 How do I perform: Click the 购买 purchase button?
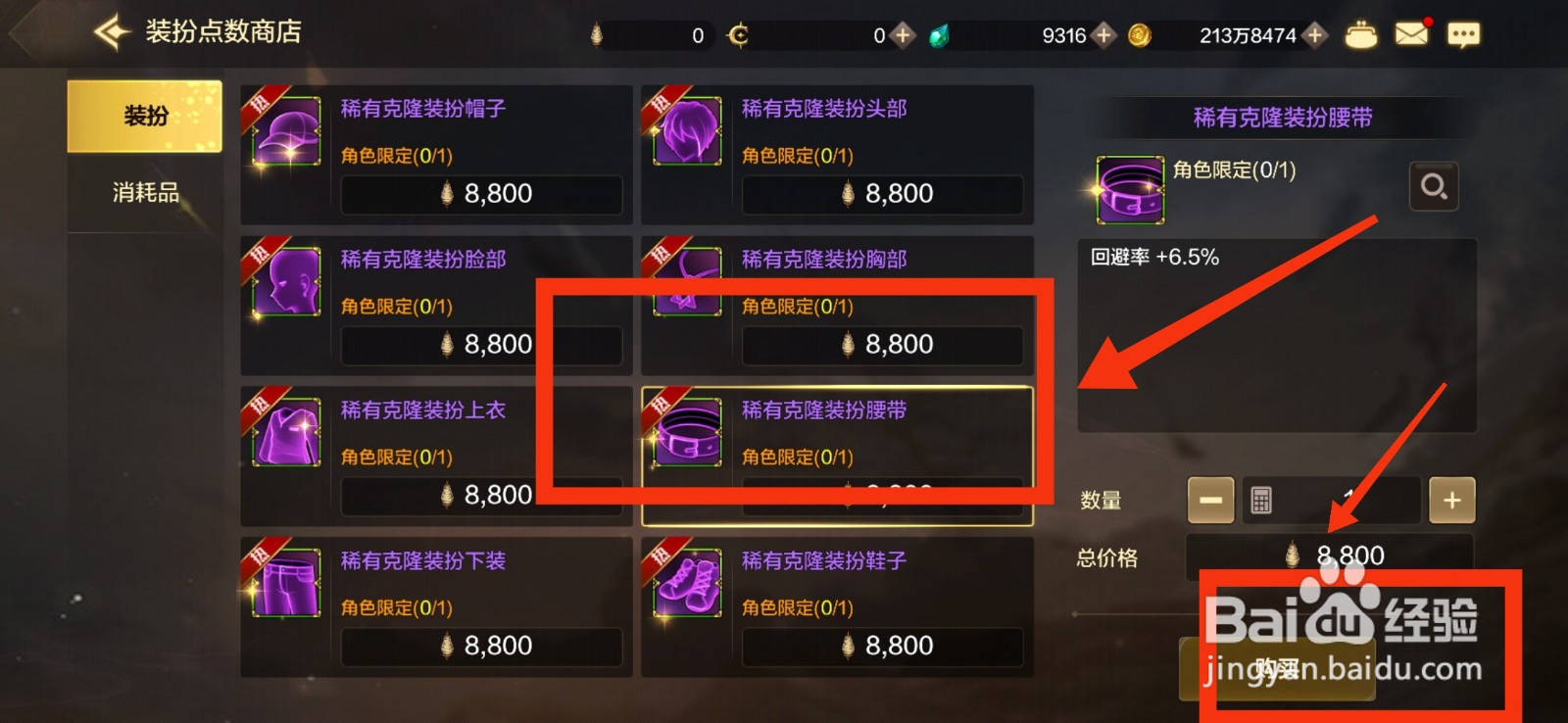coord(1277,669)
